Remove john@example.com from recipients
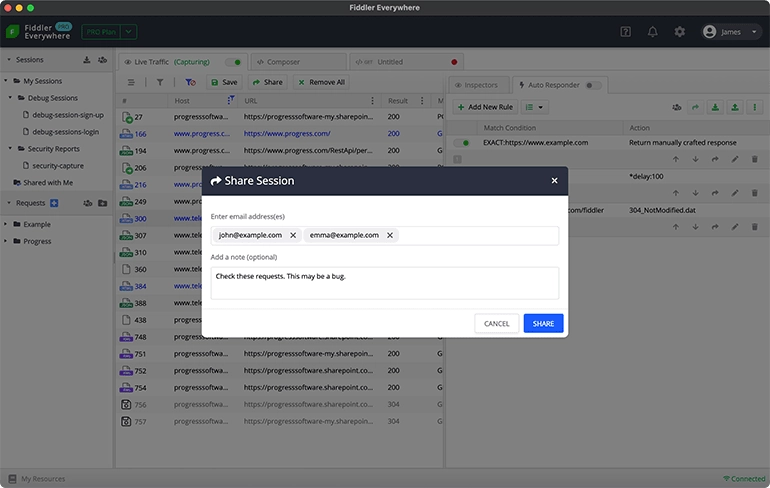 tap(293, 235)
